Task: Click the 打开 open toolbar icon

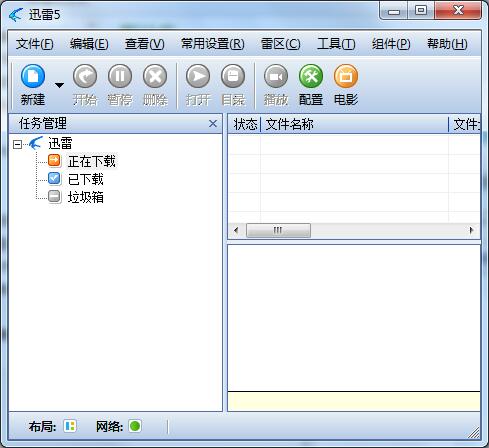Action: coord(198,76)
